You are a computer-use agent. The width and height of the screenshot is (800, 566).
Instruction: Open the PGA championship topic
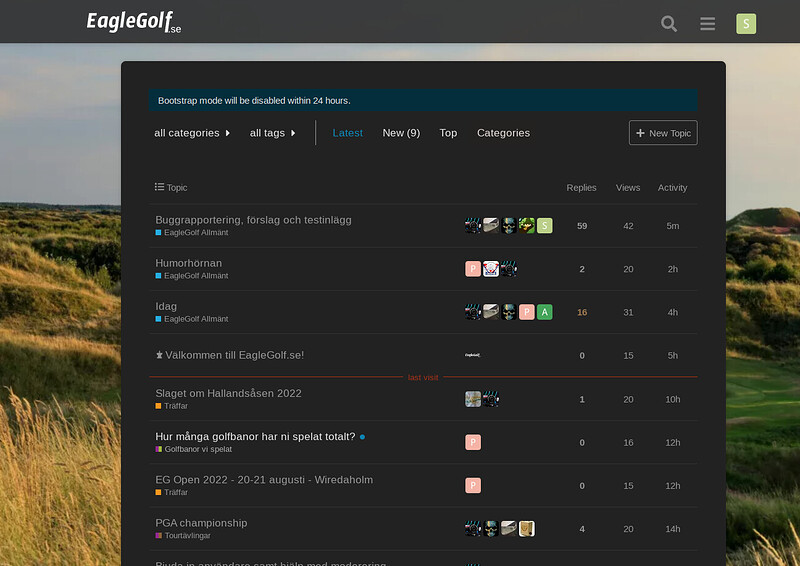pos(201,523)
